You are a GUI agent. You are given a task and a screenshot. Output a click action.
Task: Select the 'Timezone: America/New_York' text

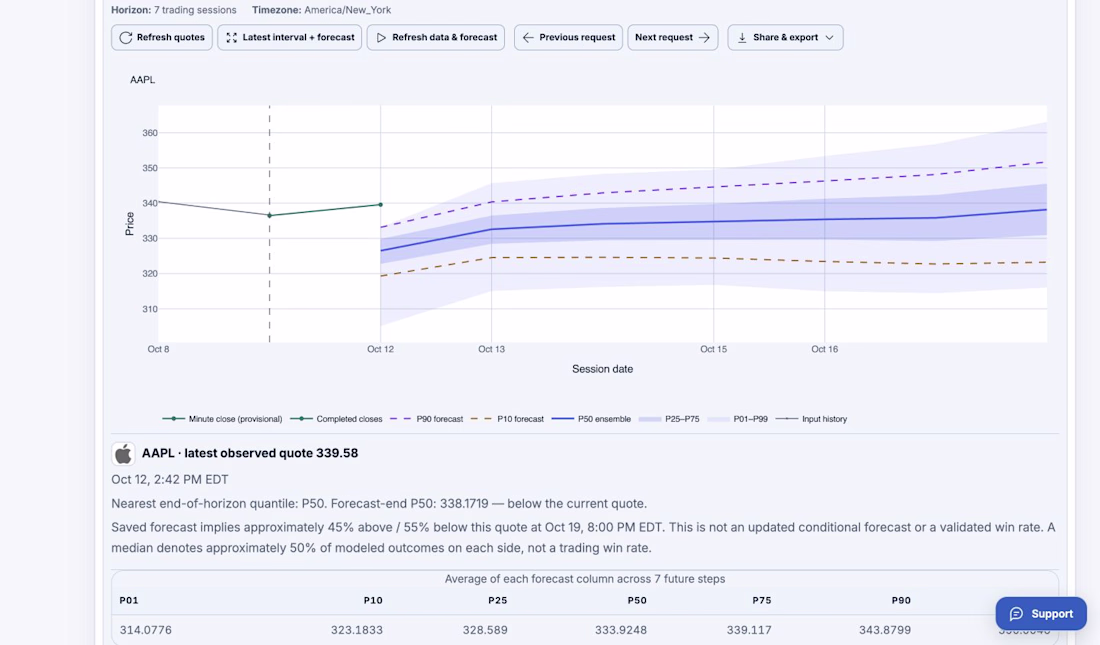(321, 10)
